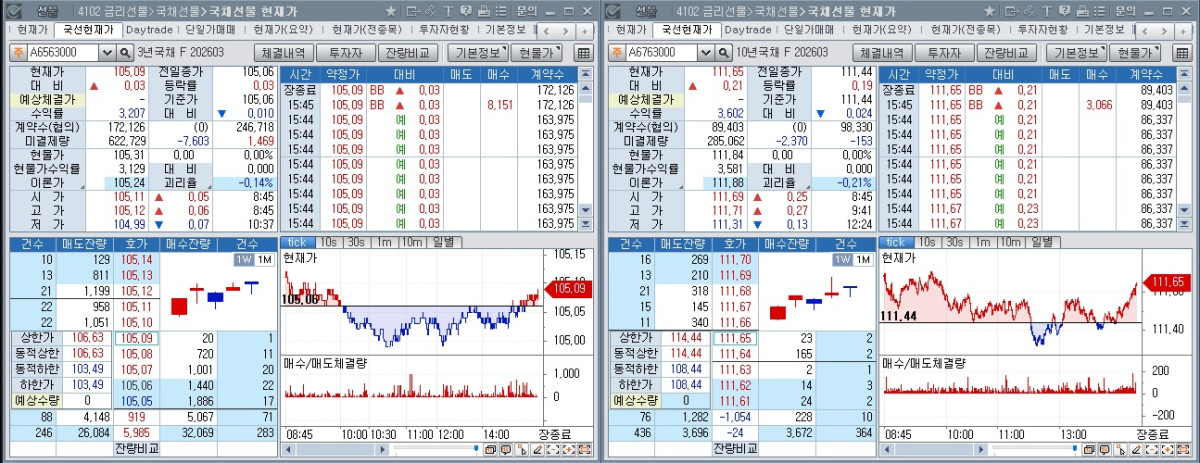Toggle 1M candle view in left window
1200x463 pixels.
tap(264, 260)
